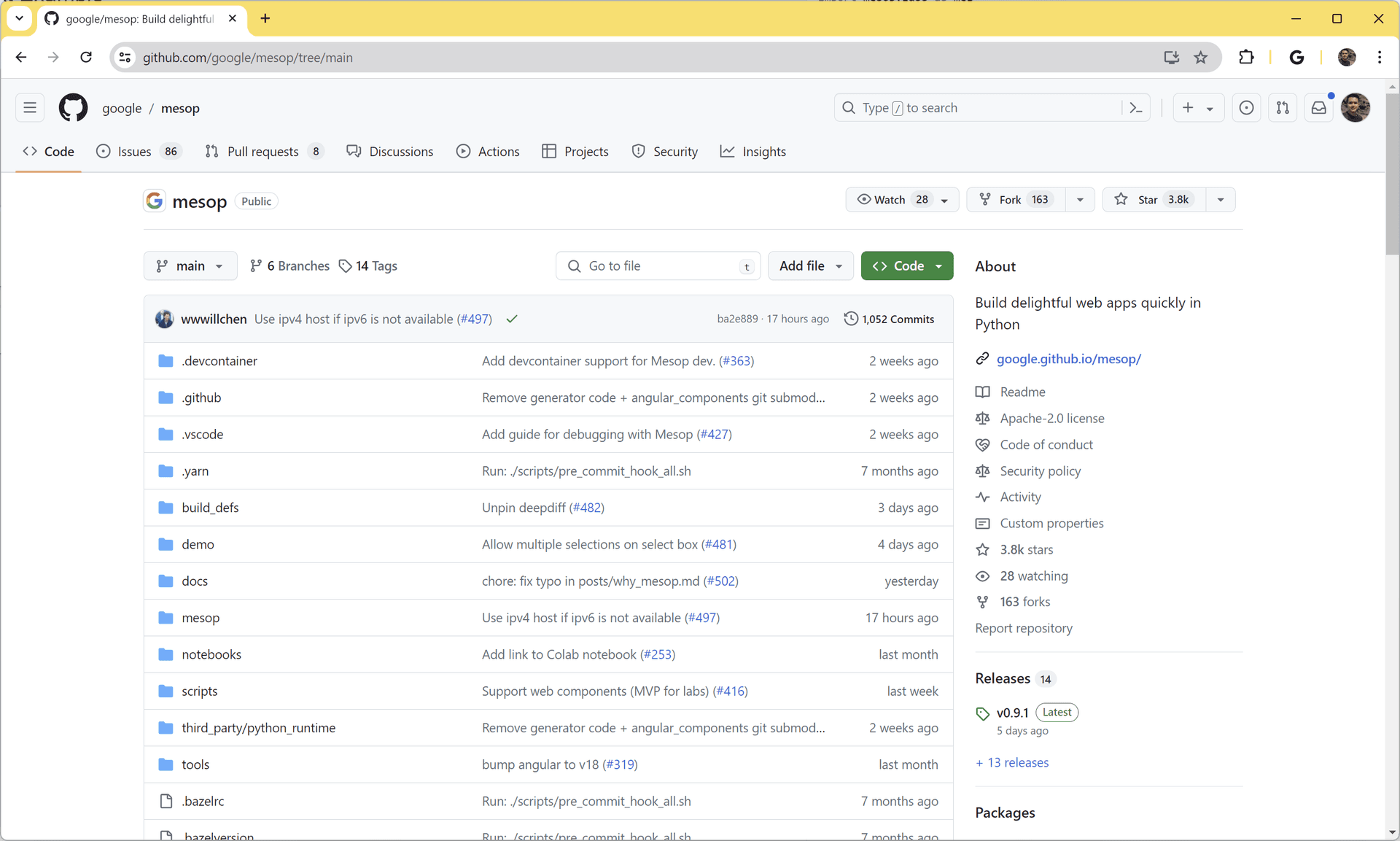Open the + 13 releases link
The width and height of the screenshot is (1400, 841).
1012,762
